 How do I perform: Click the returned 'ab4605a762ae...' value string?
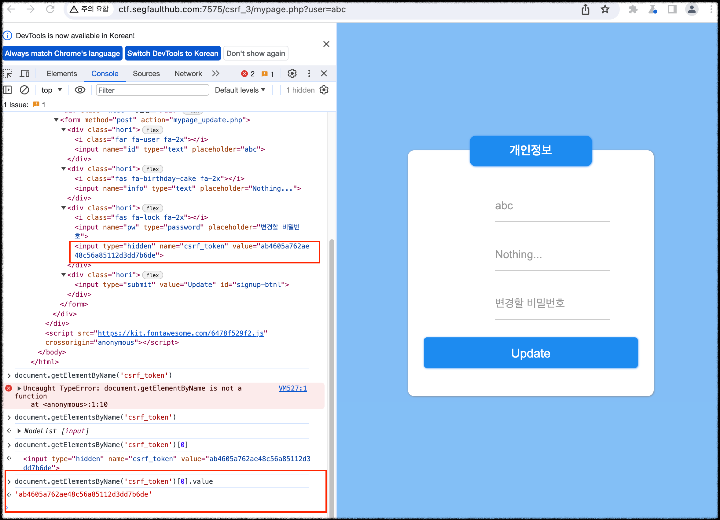84,495
